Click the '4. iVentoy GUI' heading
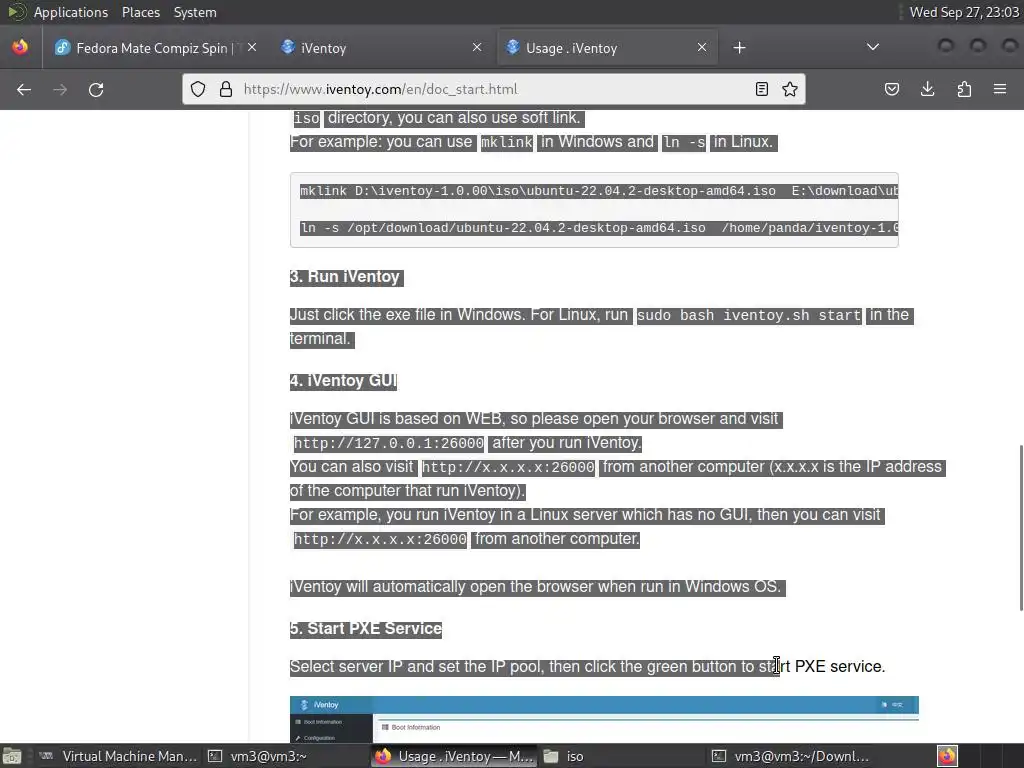 click(x=343, y=381)
